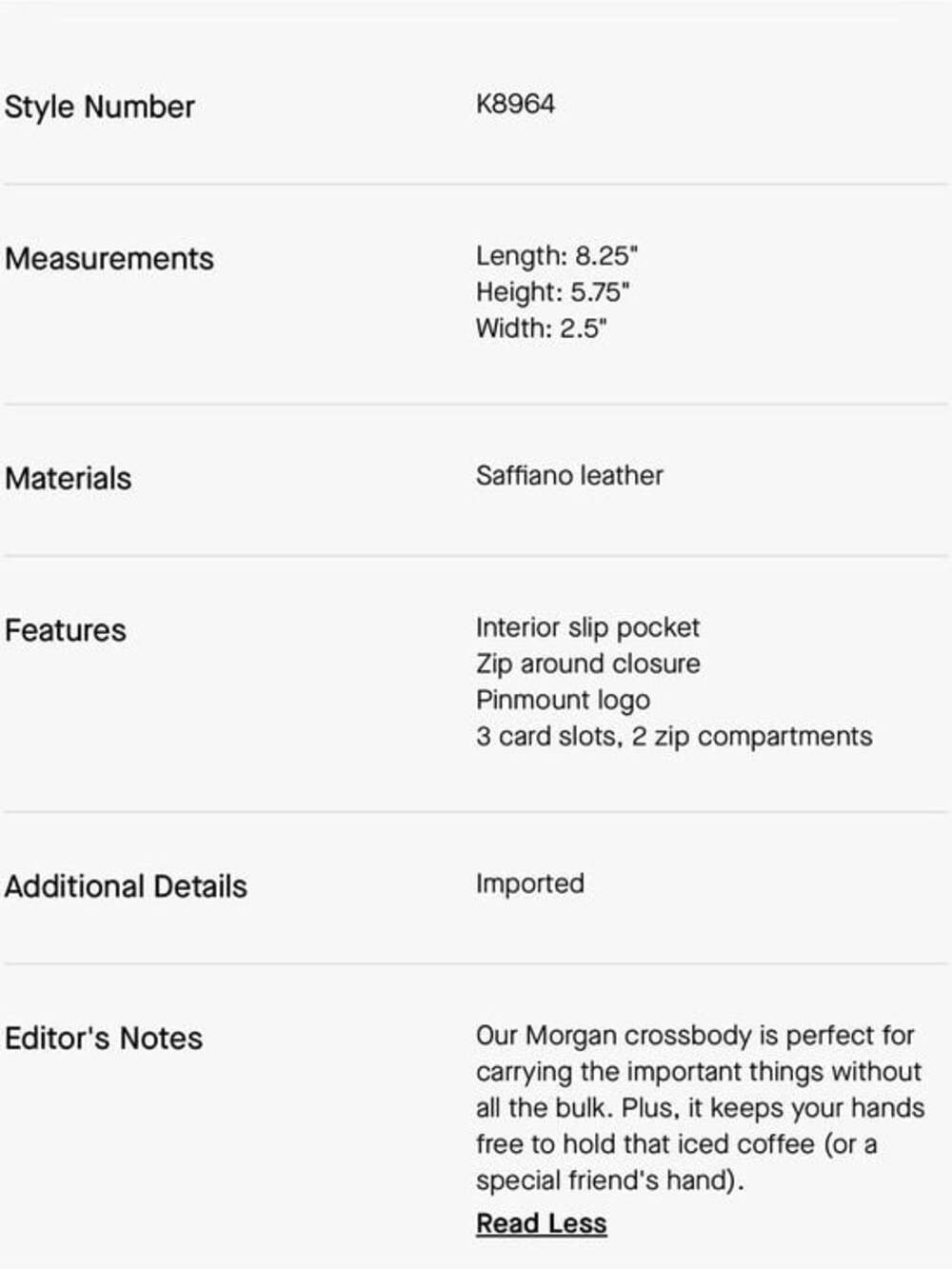Image resolution: width=952 pixels, height=1269 pixels.
Task: Click the Measurements heading
Action: click(x=109, y=258)
